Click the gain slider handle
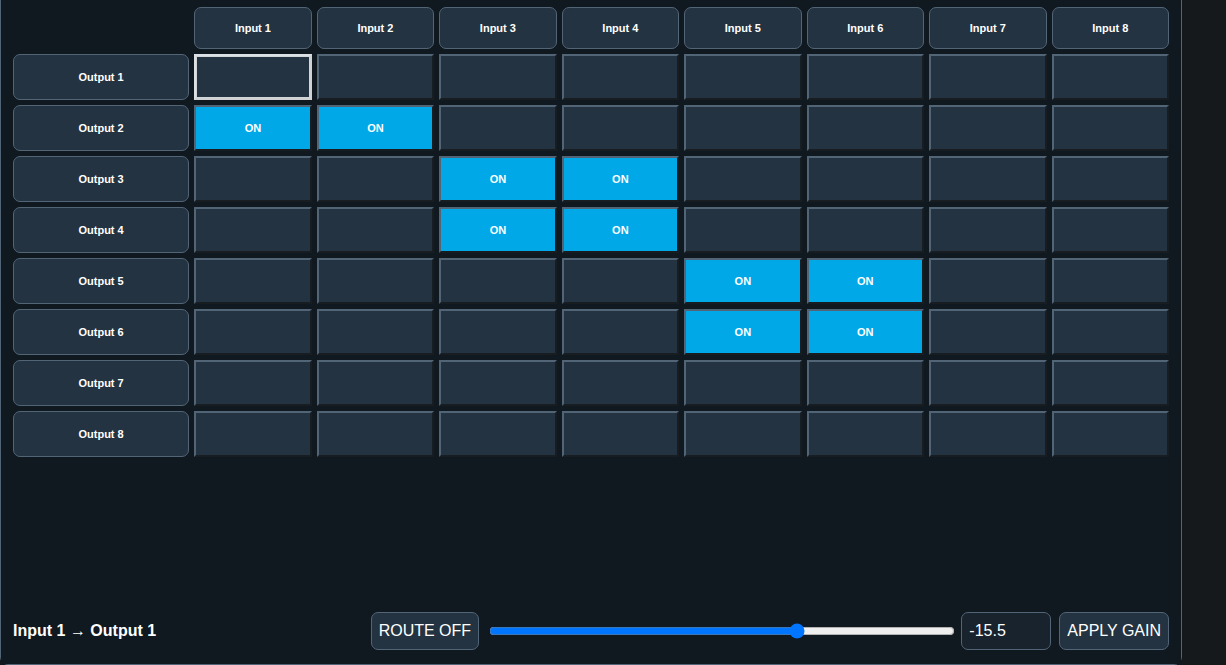Image resolution: width=1226 pixels, height=665 pixels. point(797,631)
